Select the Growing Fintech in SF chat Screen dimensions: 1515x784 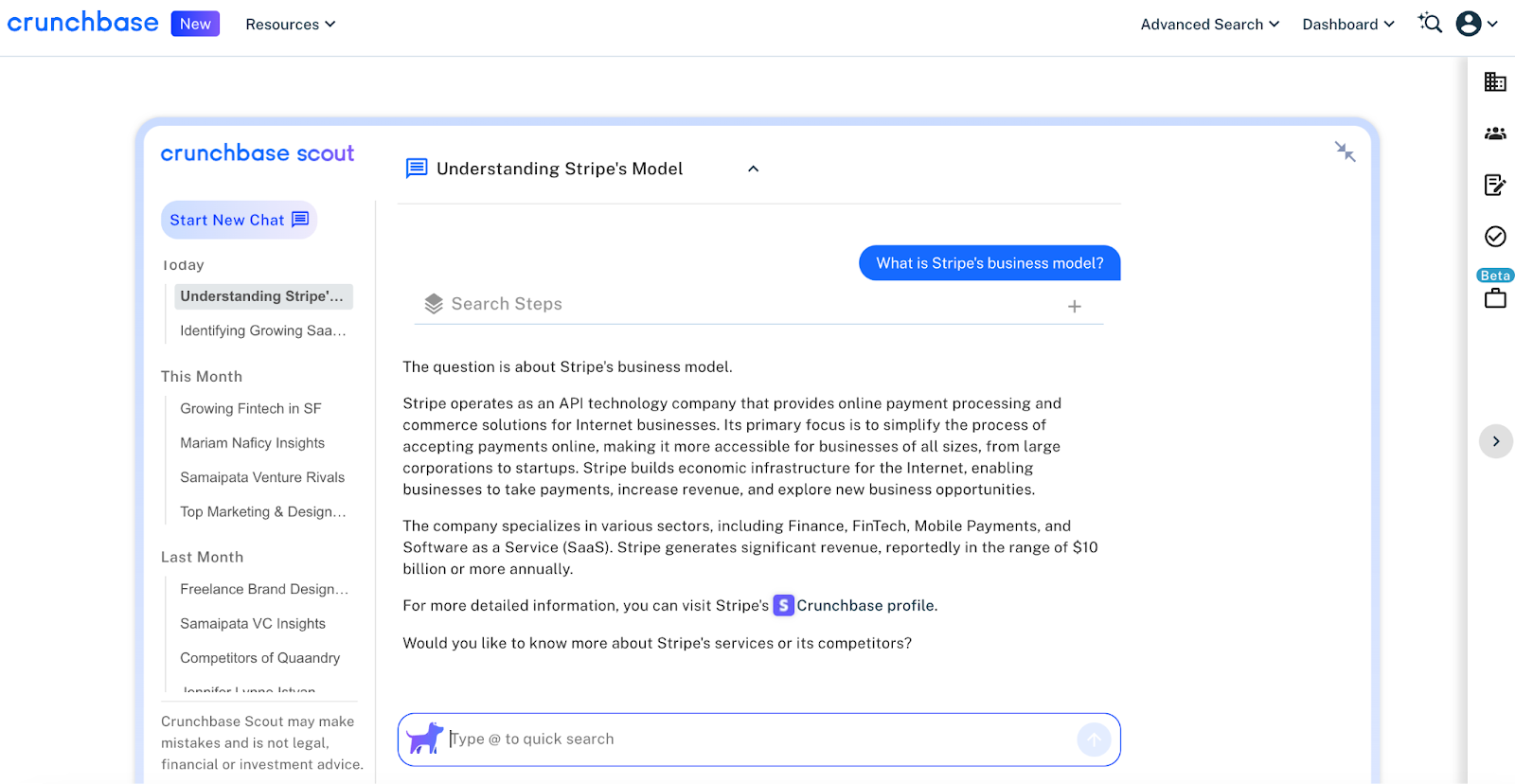click(x=251, y=409)
